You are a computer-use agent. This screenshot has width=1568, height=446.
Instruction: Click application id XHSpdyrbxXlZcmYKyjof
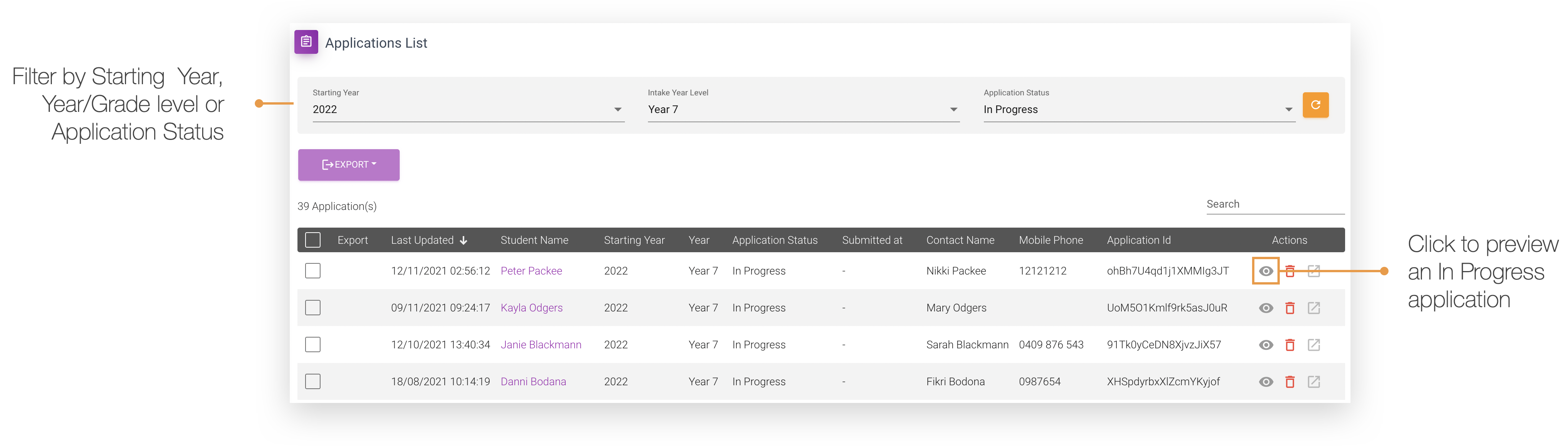1163,381
